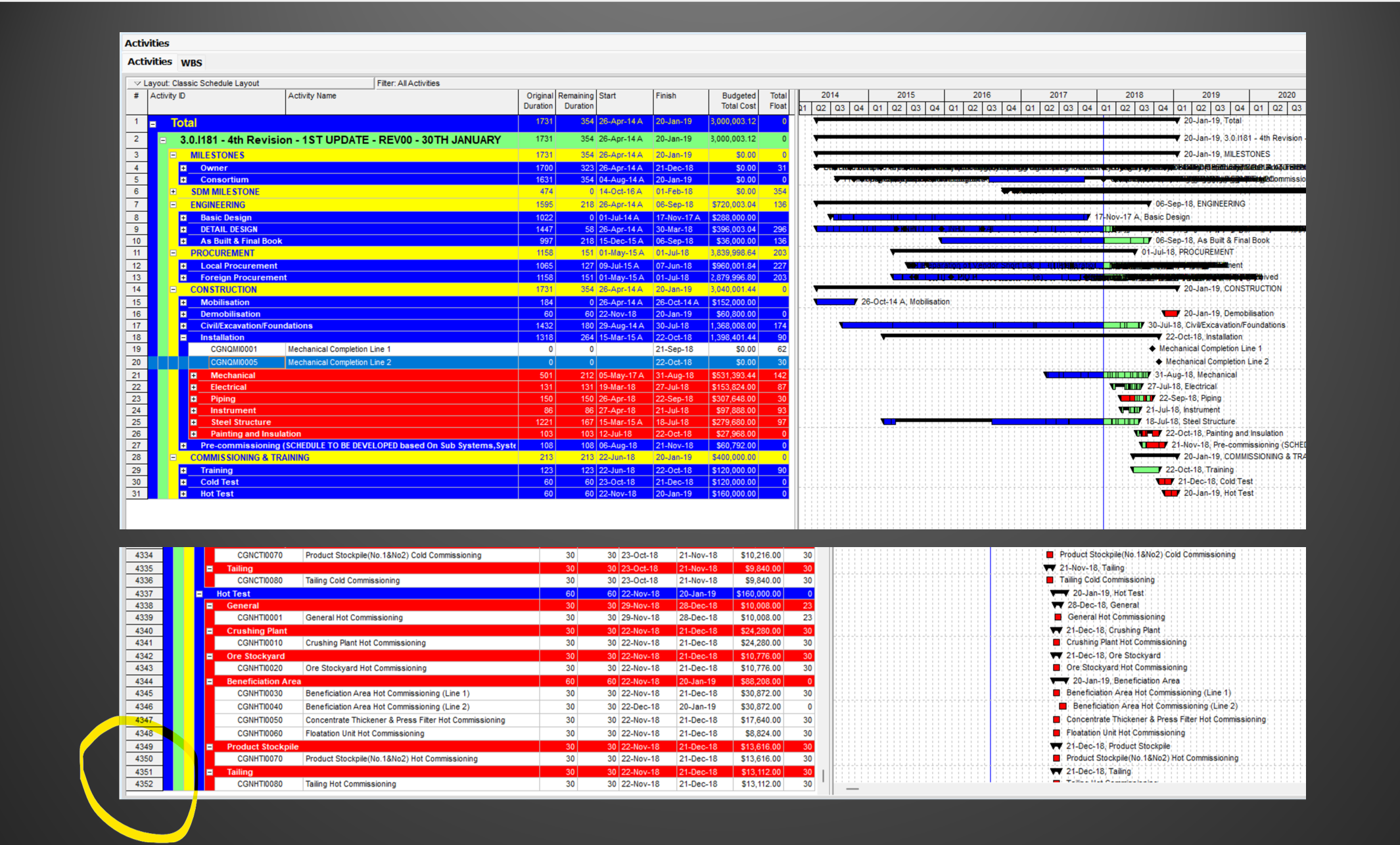The height and width of the screenshot is (845, 1400).
Task: Sort by the Activity Name column header
Action: click(402, 101)
